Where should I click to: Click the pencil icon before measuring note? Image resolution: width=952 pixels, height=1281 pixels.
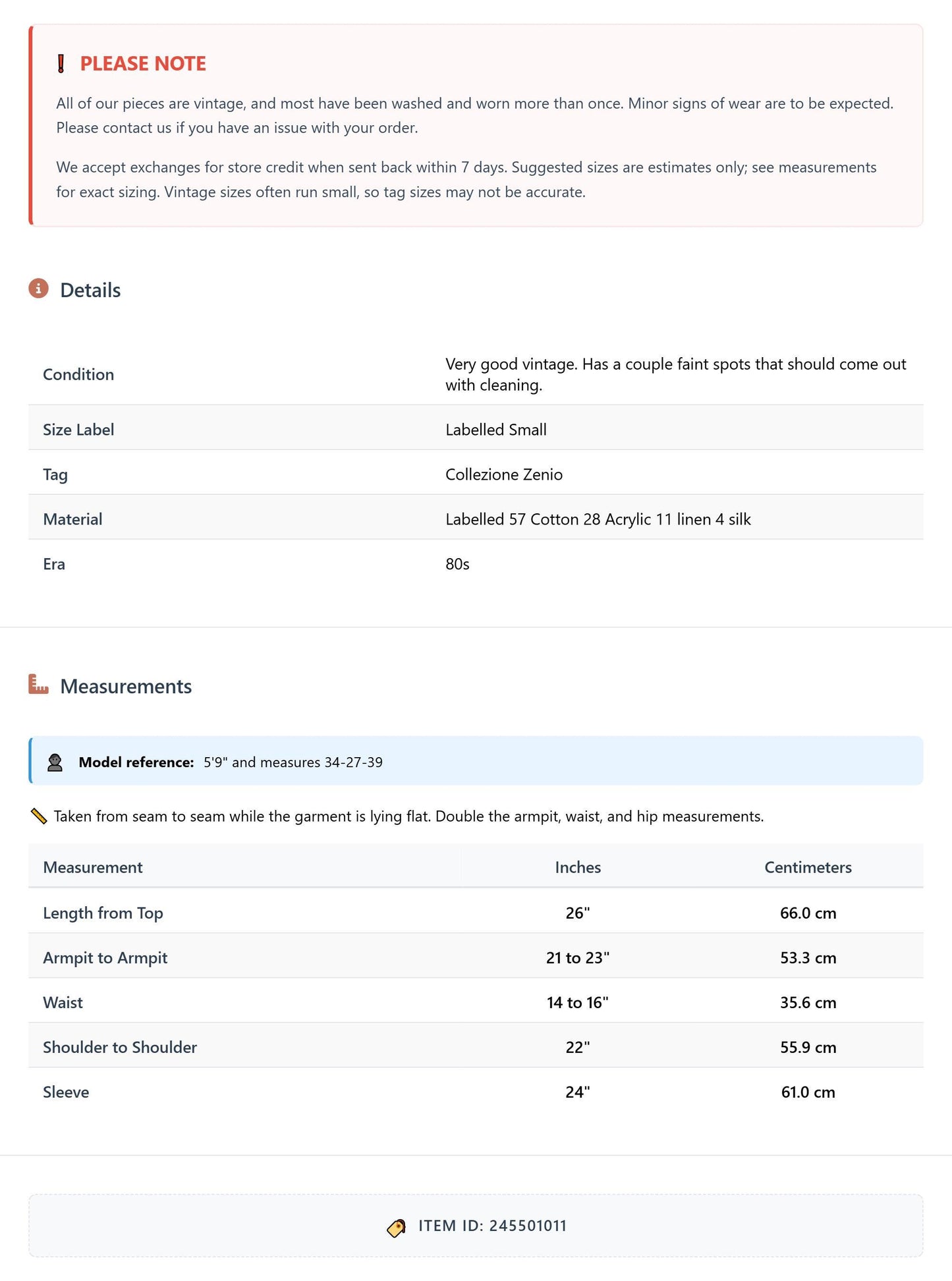click(x=39, y=816)
